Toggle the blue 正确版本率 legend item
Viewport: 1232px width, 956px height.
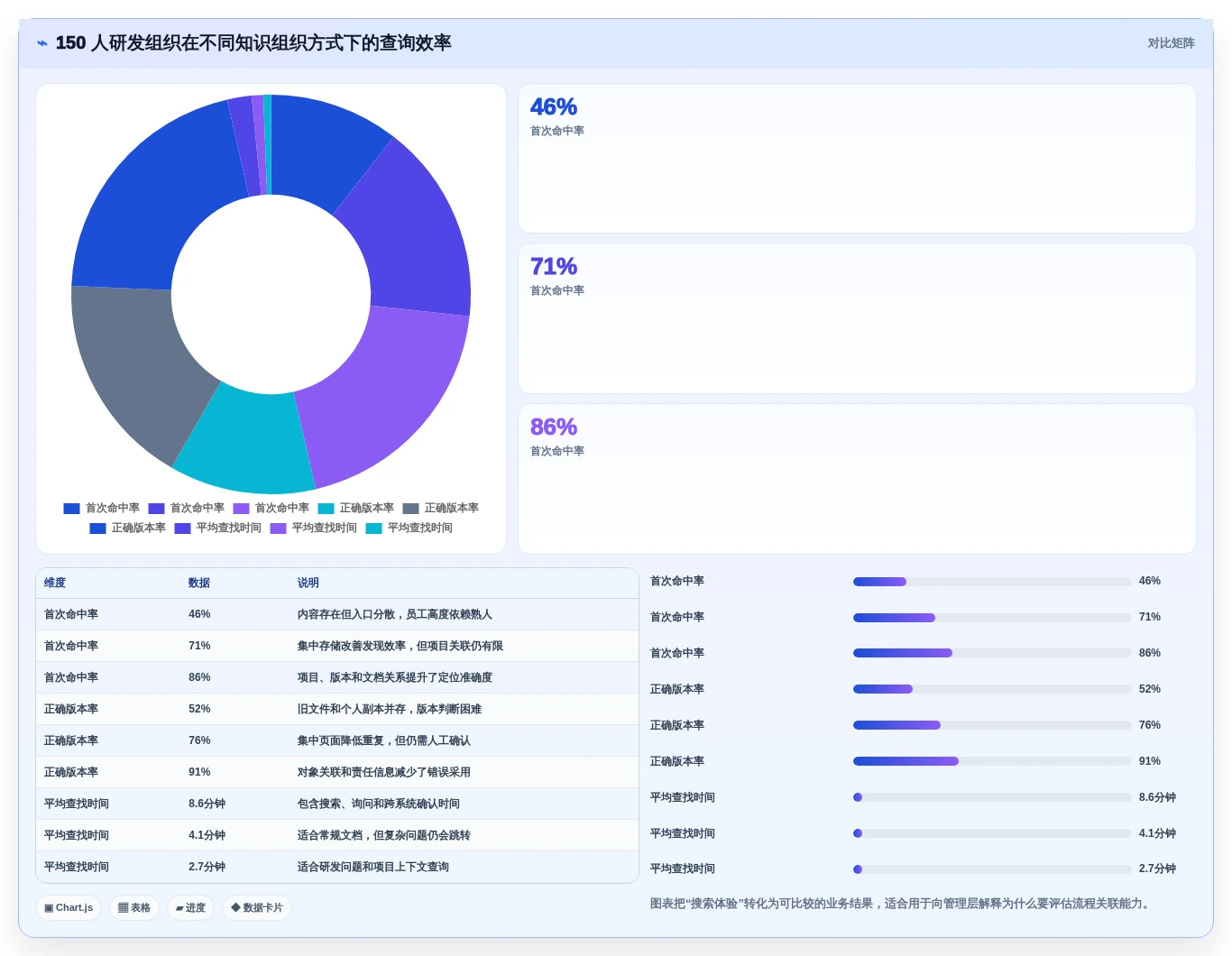click(x=128, y=528)
